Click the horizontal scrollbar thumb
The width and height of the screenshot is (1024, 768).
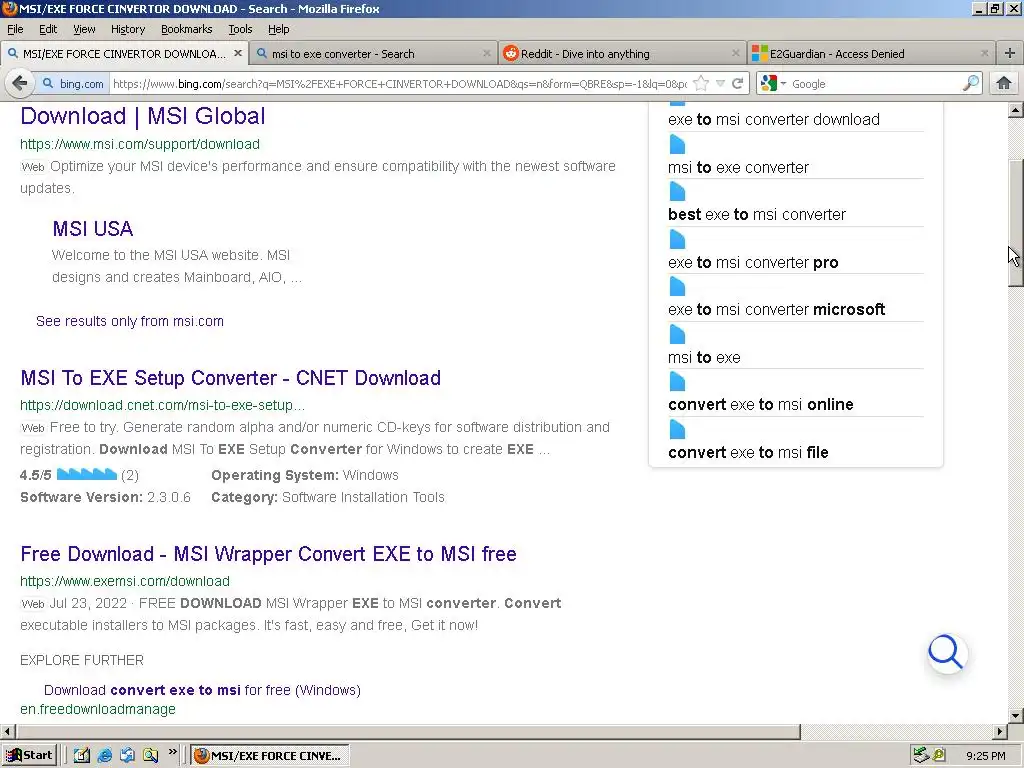coord(408,731)
